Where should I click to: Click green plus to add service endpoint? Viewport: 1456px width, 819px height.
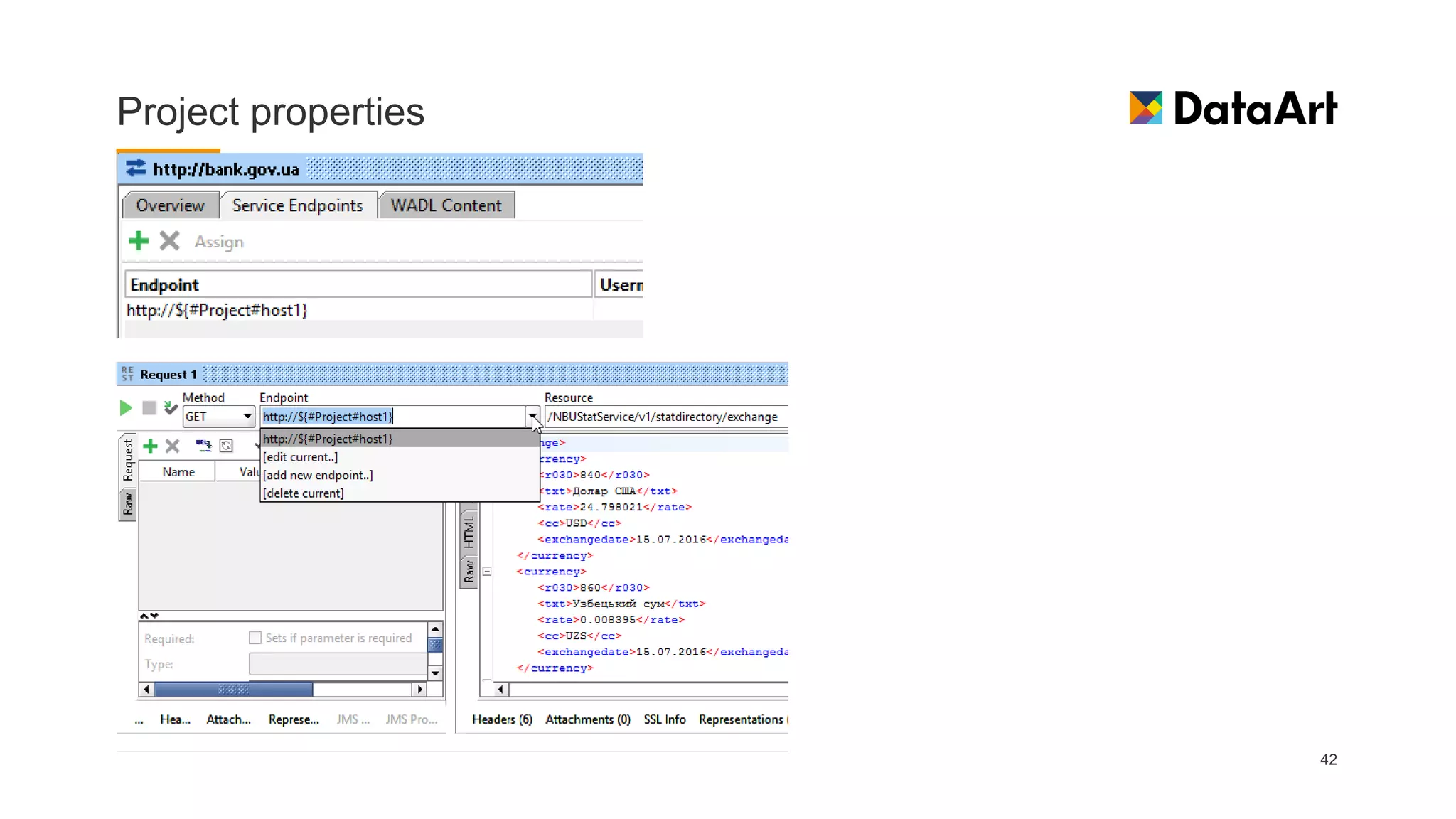coord(139,241)
